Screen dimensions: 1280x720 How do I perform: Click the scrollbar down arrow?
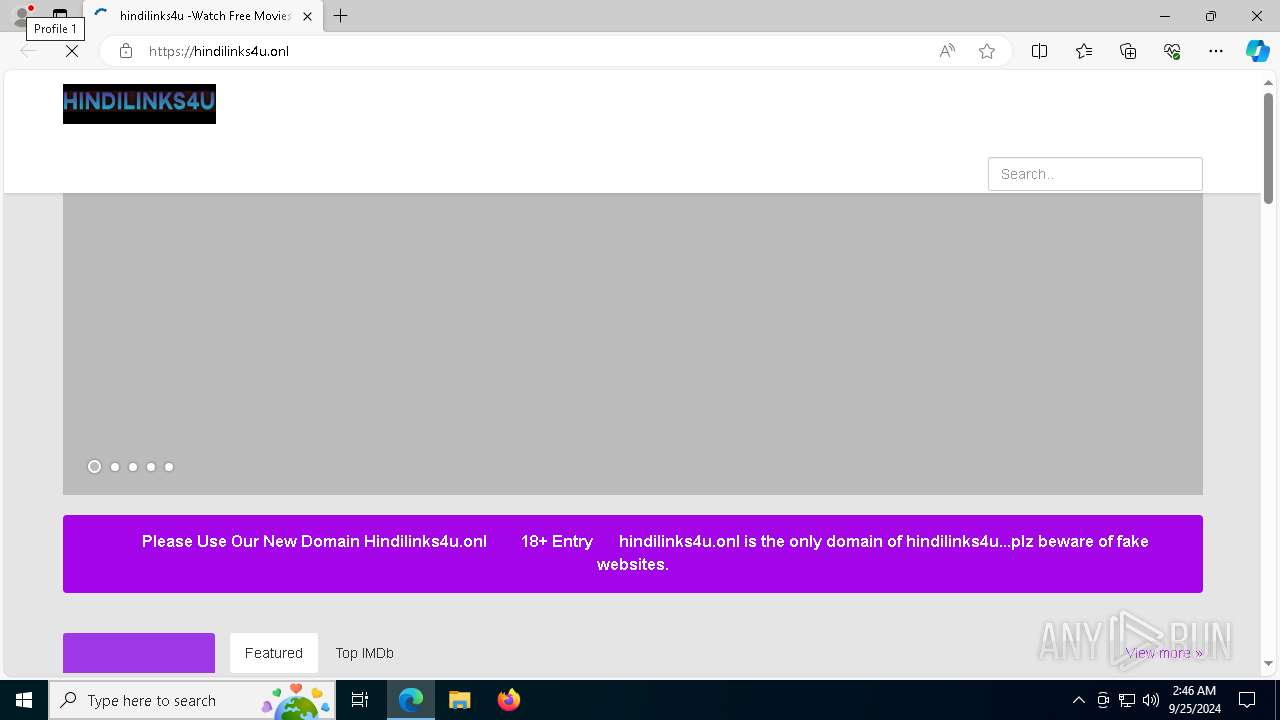[1268, 664]
